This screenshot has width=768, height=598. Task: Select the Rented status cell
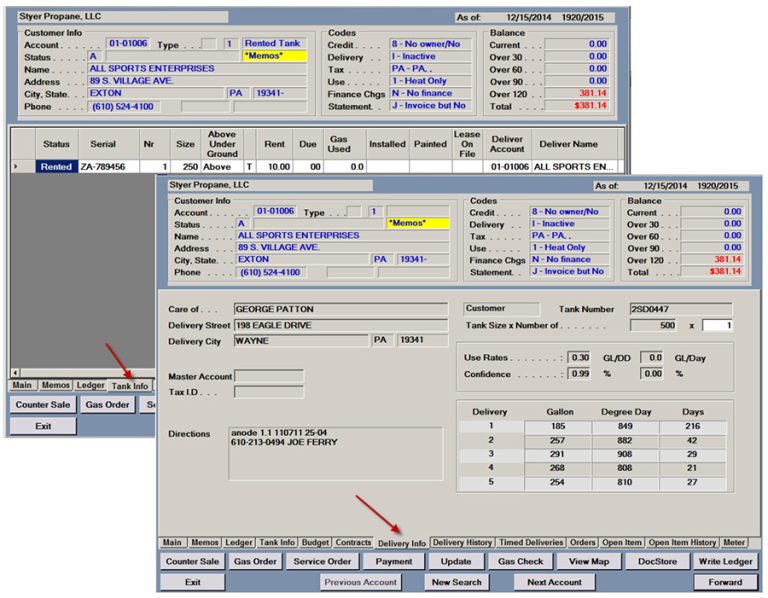tap(57, 167)
